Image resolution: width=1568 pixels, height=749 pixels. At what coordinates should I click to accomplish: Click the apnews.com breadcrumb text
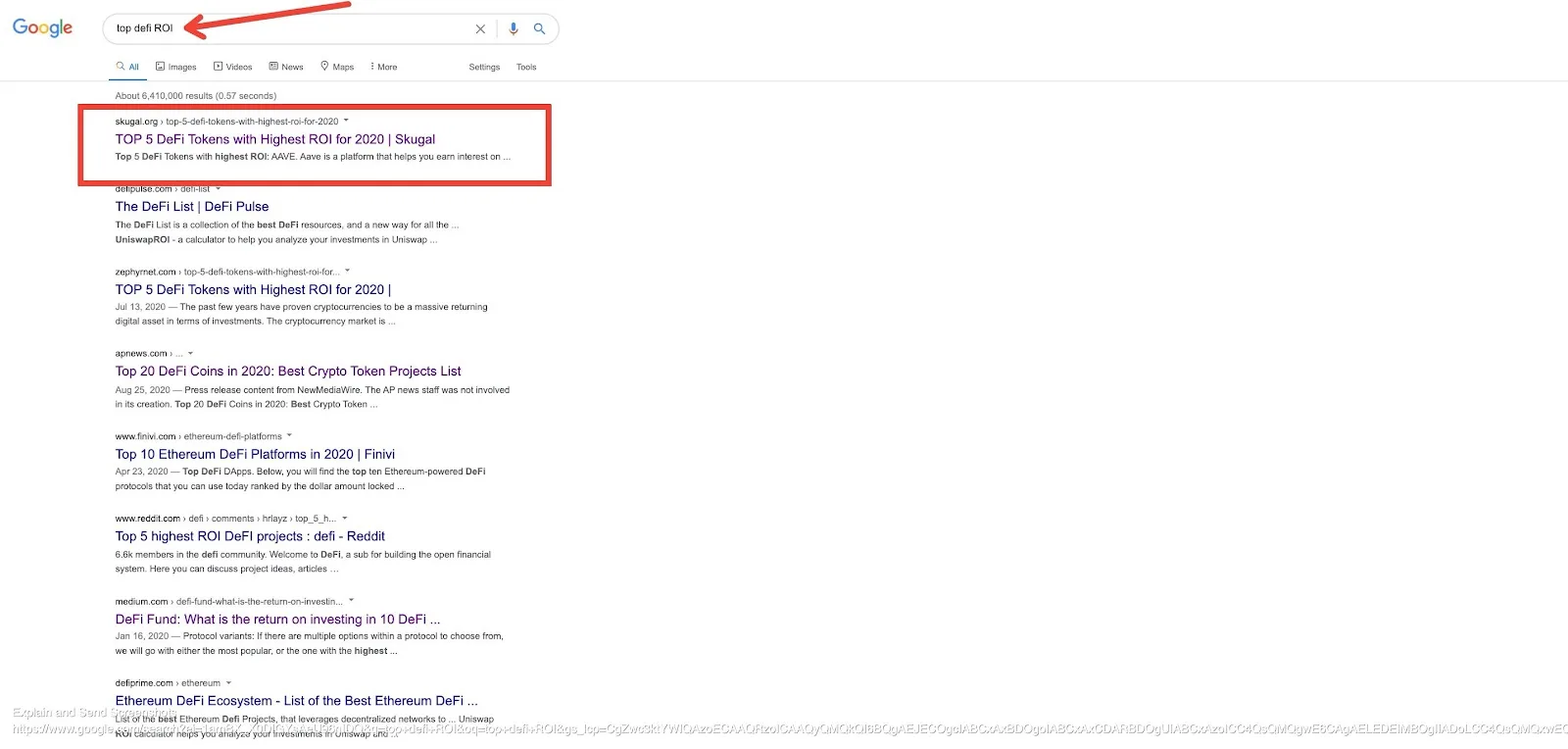(149, 354)
